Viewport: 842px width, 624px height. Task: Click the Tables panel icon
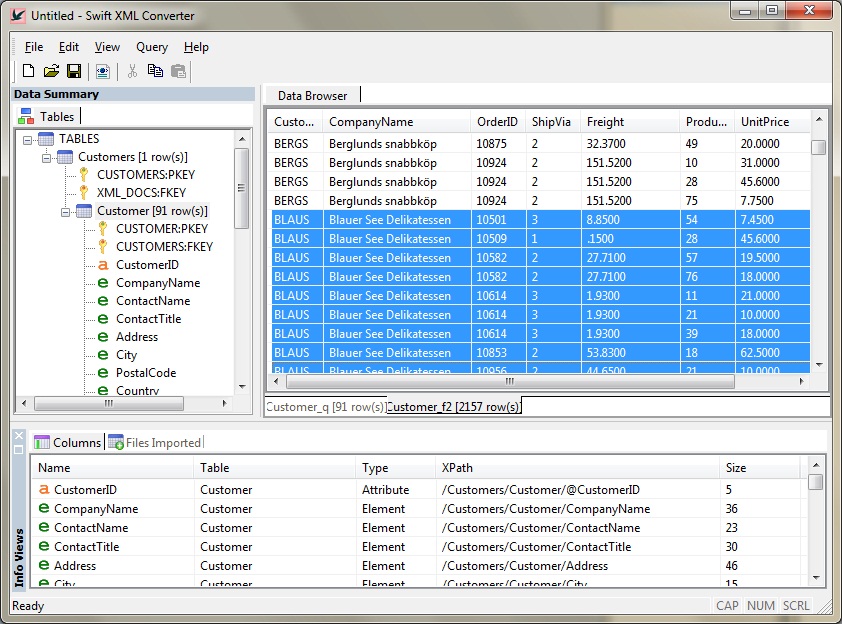pyautogui.click(x=26, y=116)
